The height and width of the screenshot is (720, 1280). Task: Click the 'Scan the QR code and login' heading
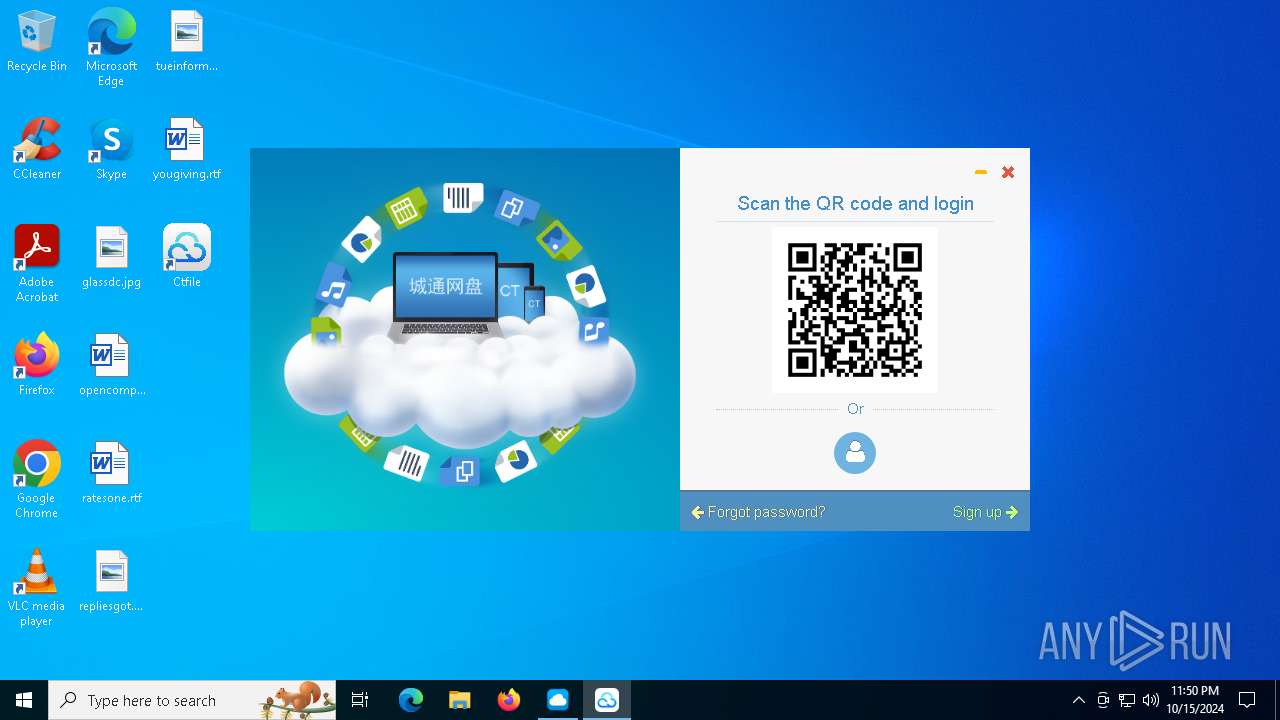855,204
